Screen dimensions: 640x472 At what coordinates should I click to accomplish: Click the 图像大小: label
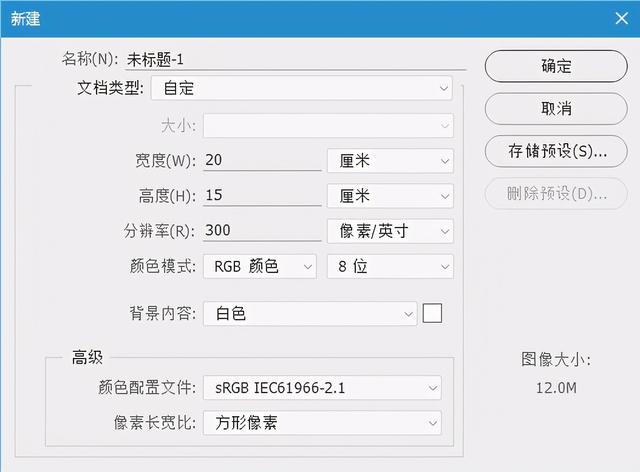(556, 360)
